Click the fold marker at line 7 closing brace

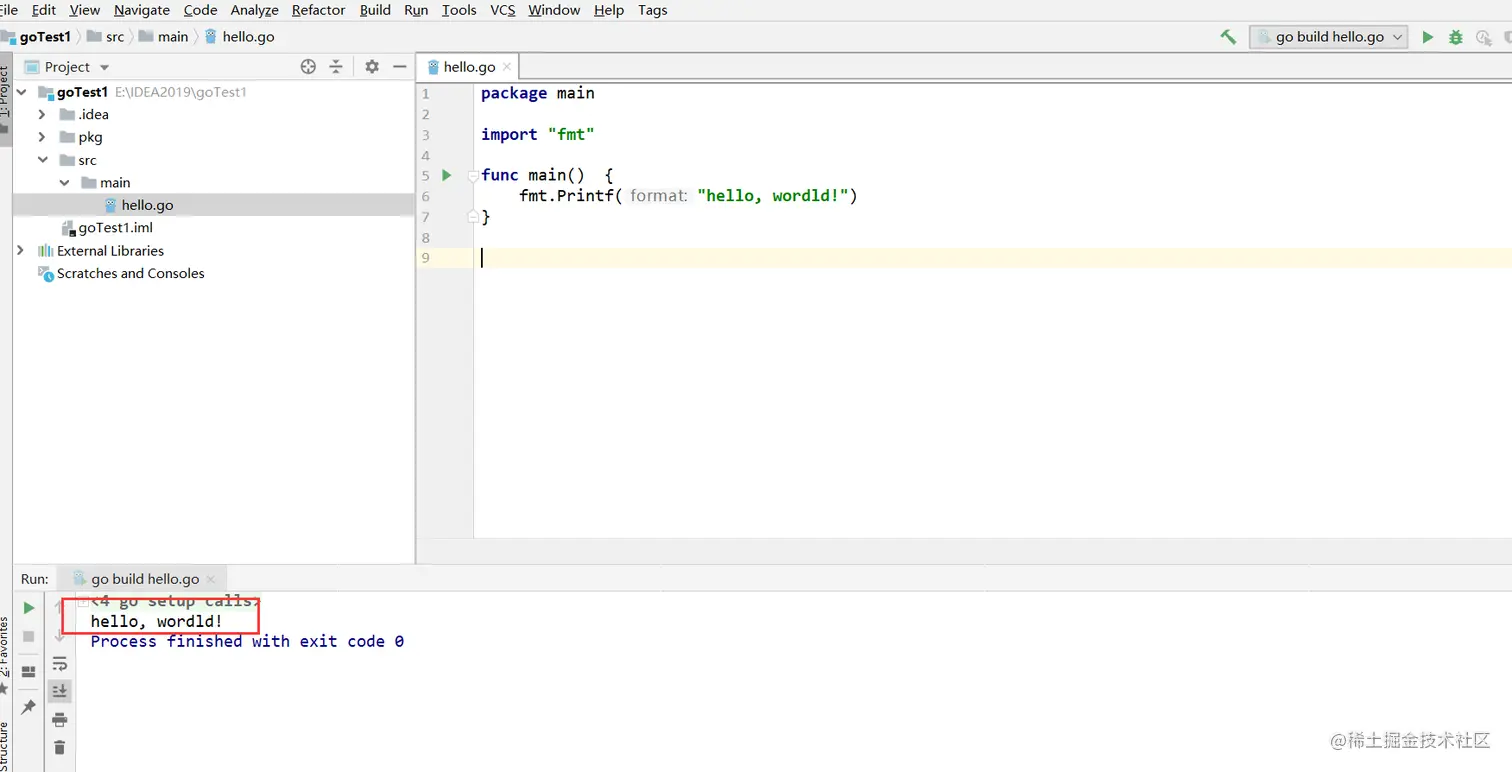(x=472, y=217)
